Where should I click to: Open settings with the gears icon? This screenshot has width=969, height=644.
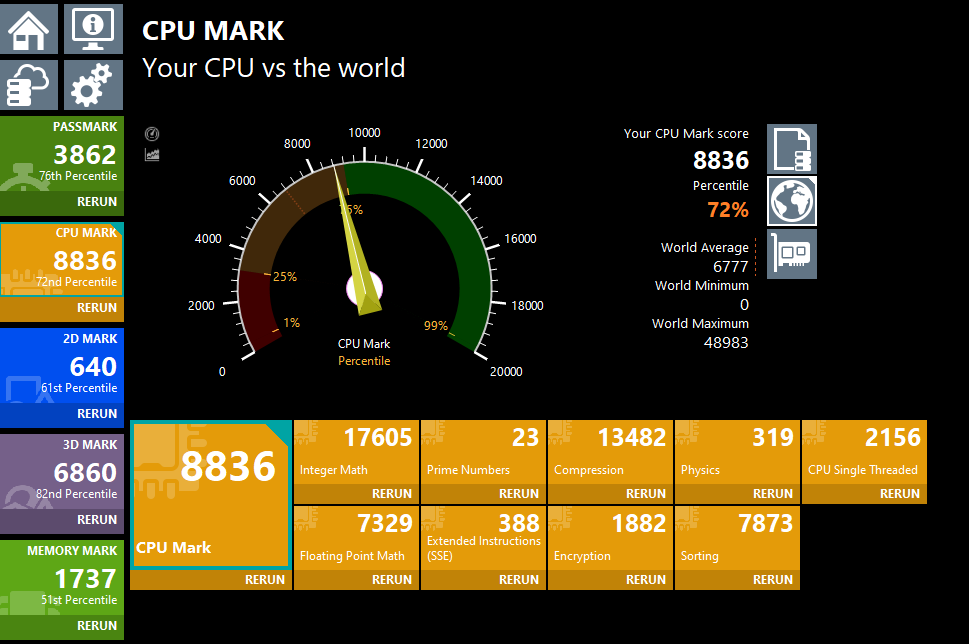click(93, 85)
